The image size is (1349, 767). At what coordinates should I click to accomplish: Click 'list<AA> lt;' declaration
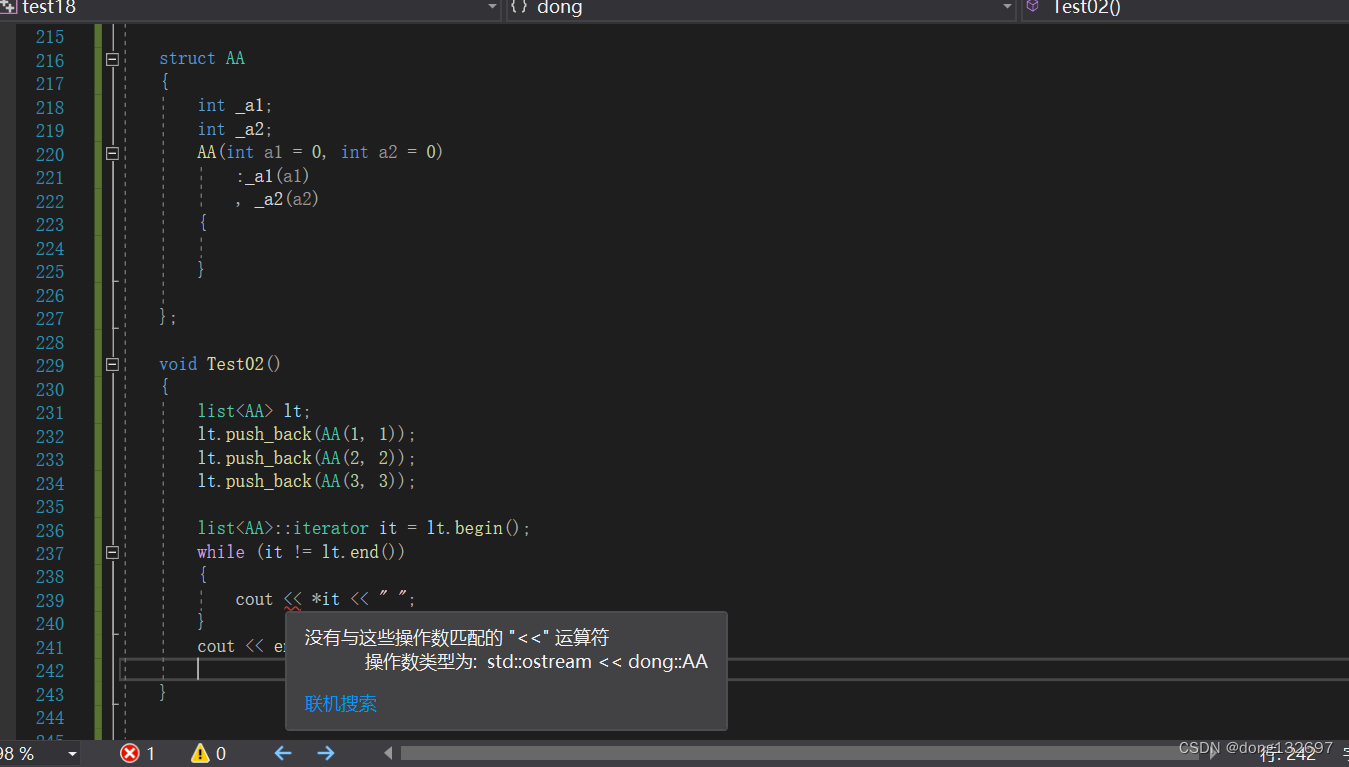coord(255,411)
